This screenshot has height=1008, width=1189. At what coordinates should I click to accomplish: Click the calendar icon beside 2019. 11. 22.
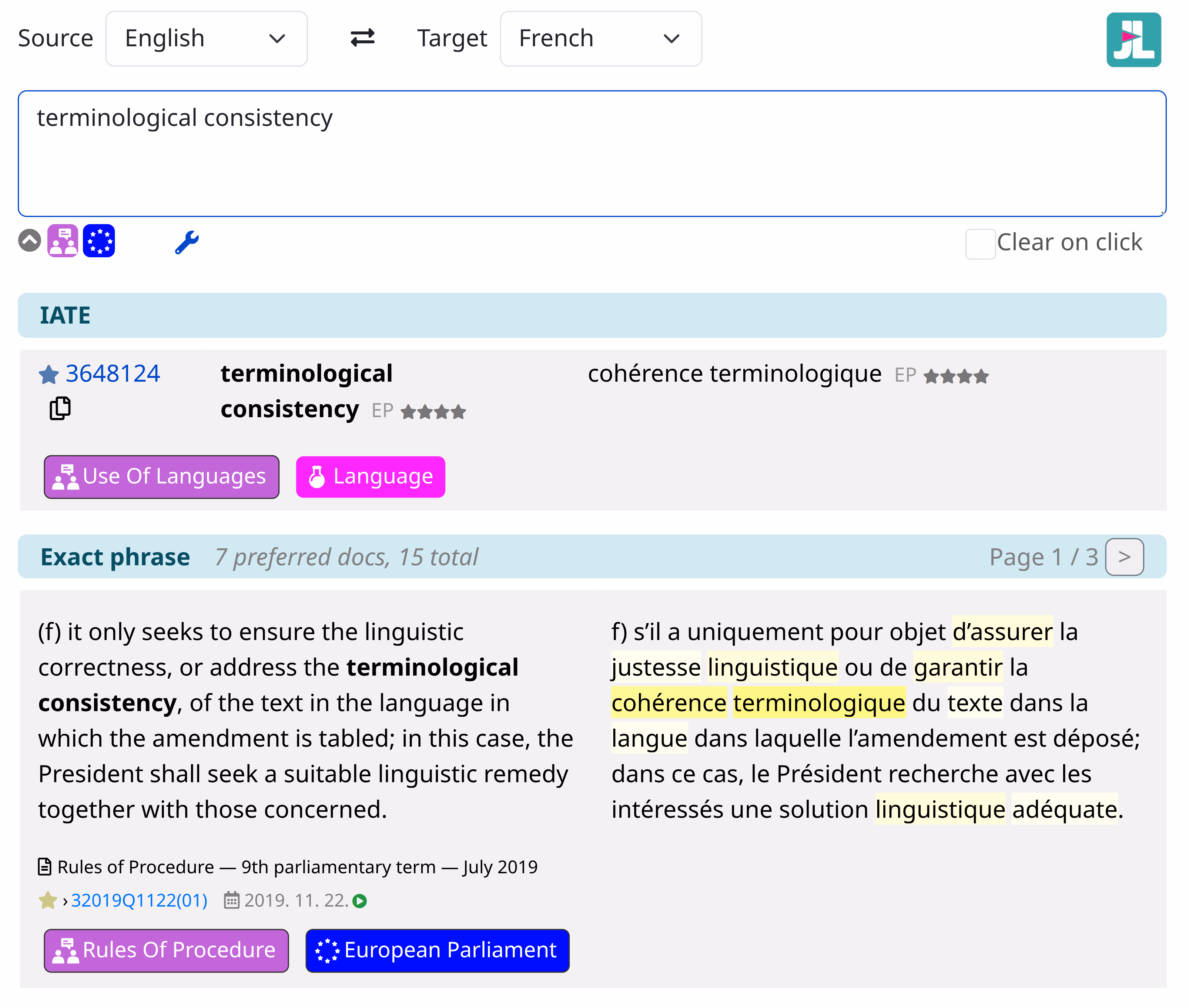[231, 901]
